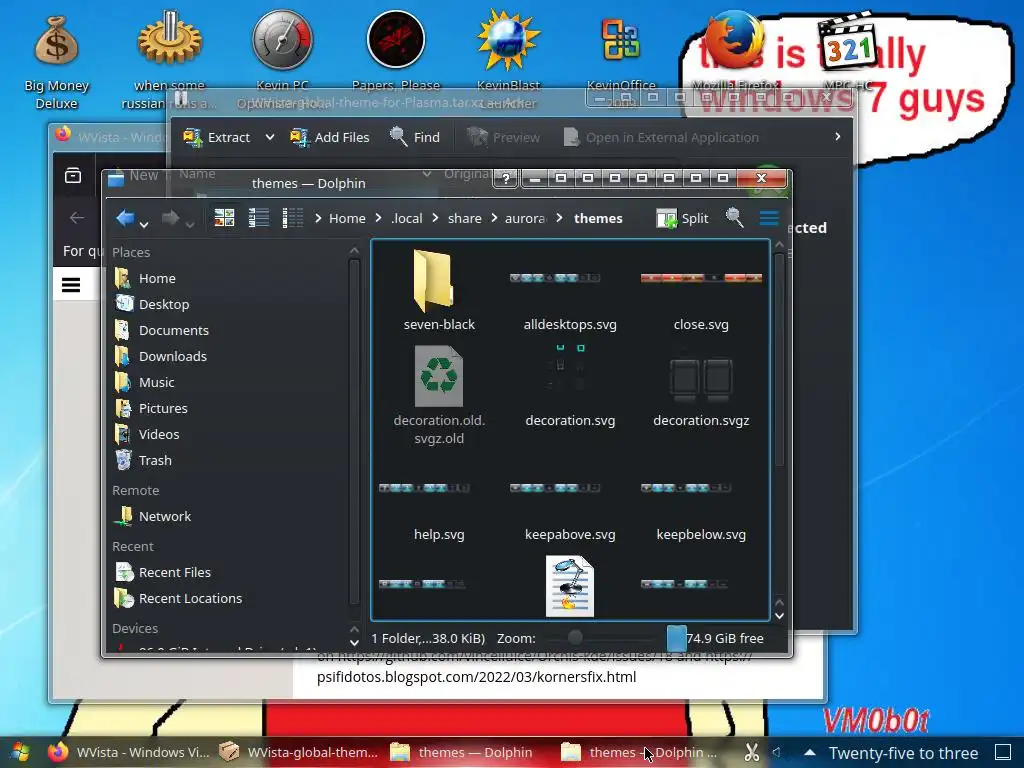Screen dimensions: 1024x768
Task: Click the Split view button in Dolphin
Action: [682, 218]
